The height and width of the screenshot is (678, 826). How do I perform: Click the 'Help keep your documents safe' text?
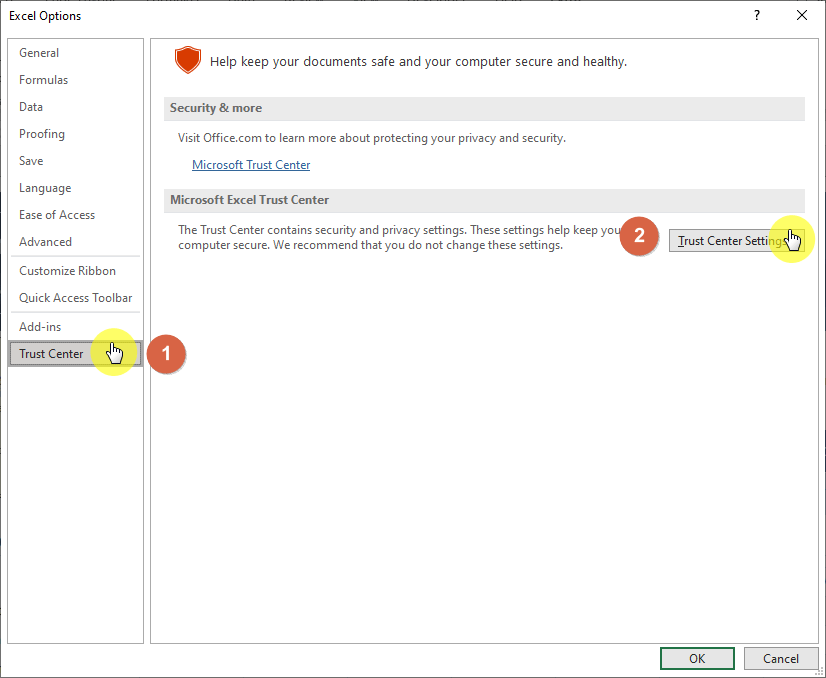[418, 62]
